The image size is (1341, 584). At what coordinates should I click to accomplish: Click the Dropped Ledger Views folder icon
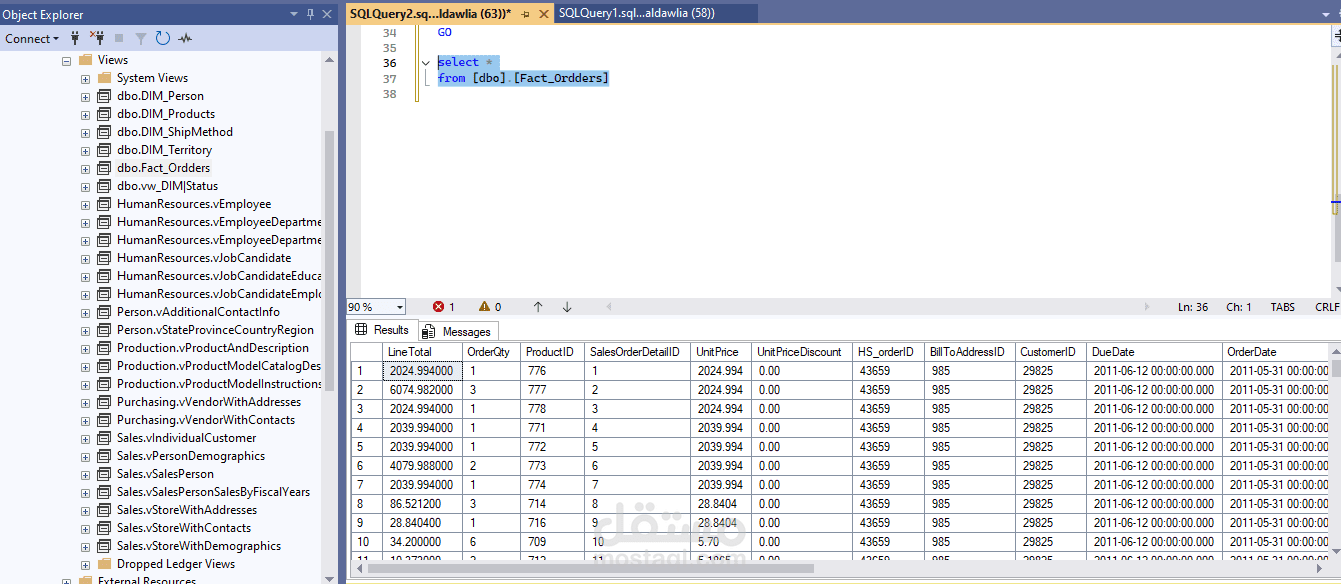tap(103, 564)
